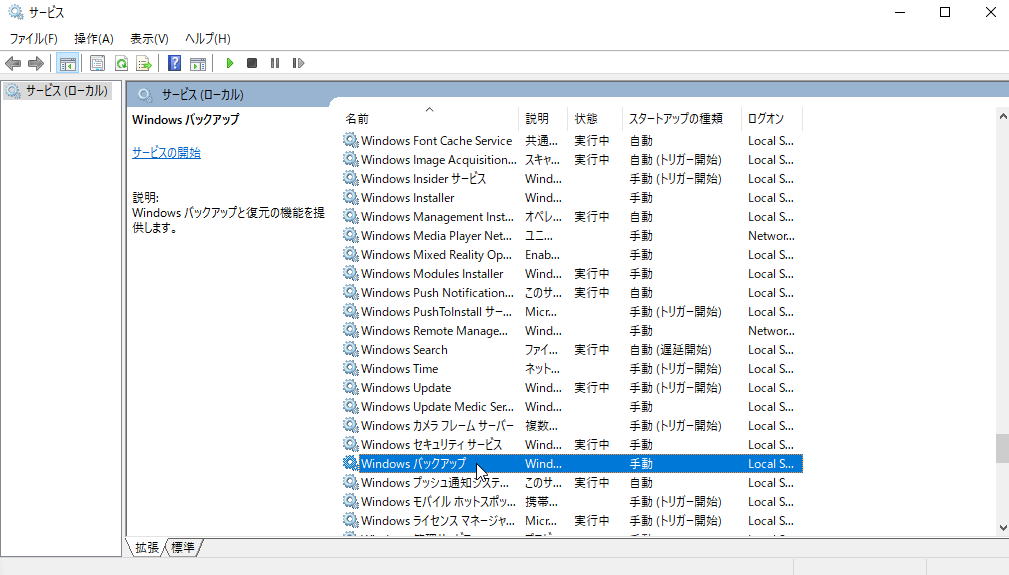This screenshot has width=1009, height=575.
Task: Click ネット... description of Windows Time
Action: [x=542, y=369]
